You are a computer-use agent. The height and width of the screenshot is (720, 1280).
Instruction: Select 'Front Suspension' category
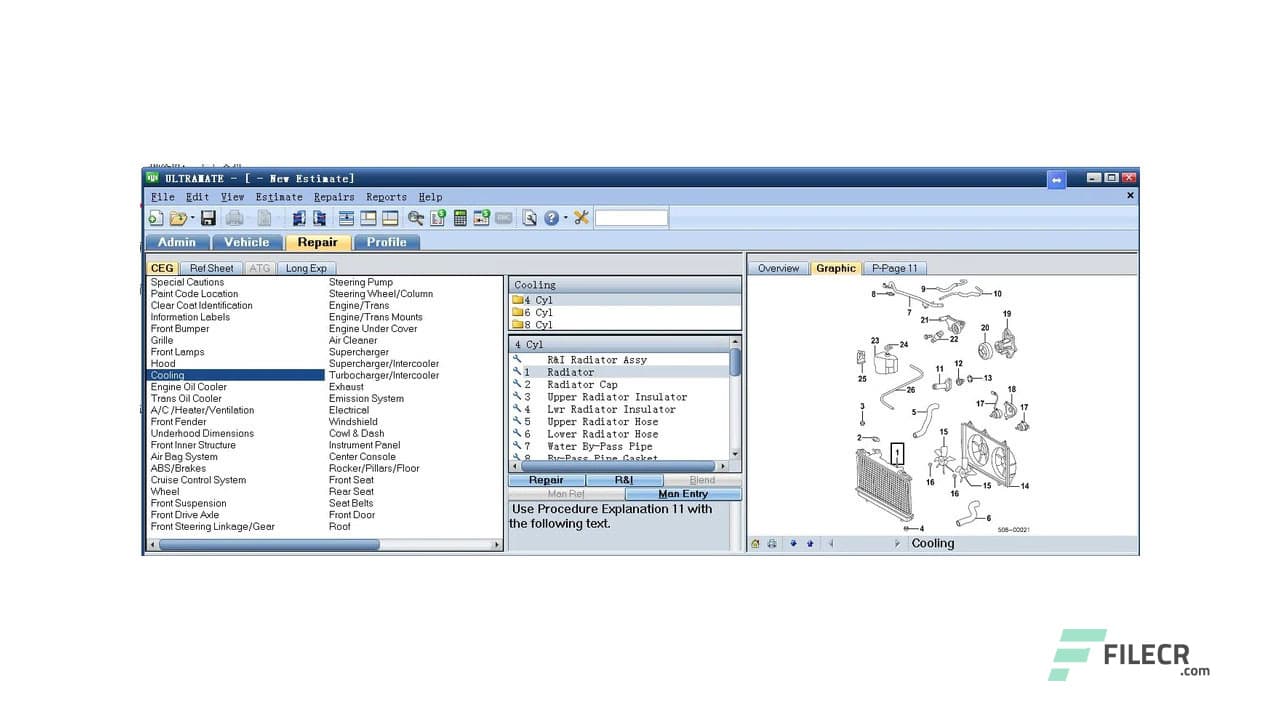pyautogui.click(x=189, y=503)
